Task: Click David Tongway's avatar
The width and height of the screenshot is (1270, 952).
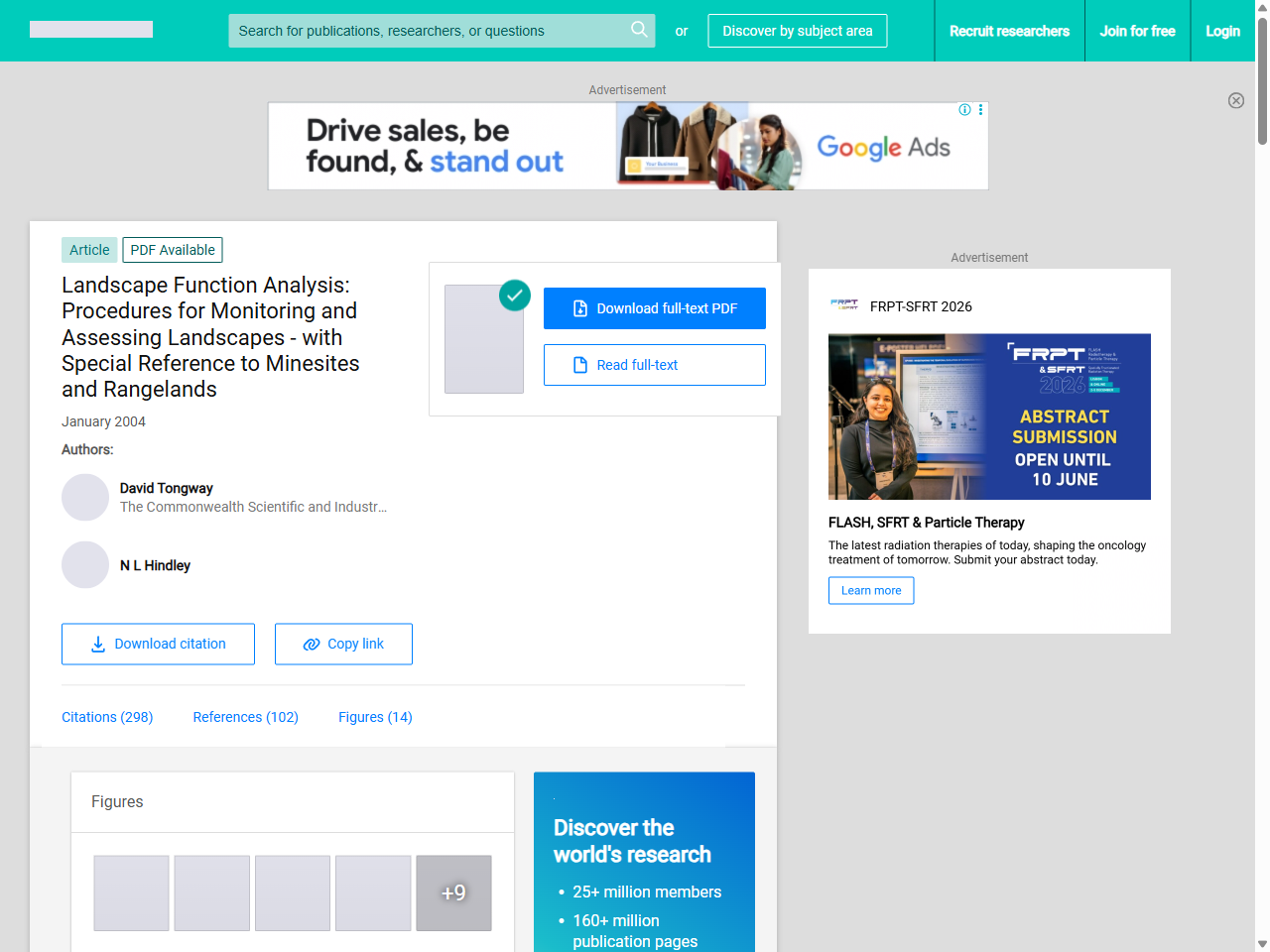Action: point(85,498)
